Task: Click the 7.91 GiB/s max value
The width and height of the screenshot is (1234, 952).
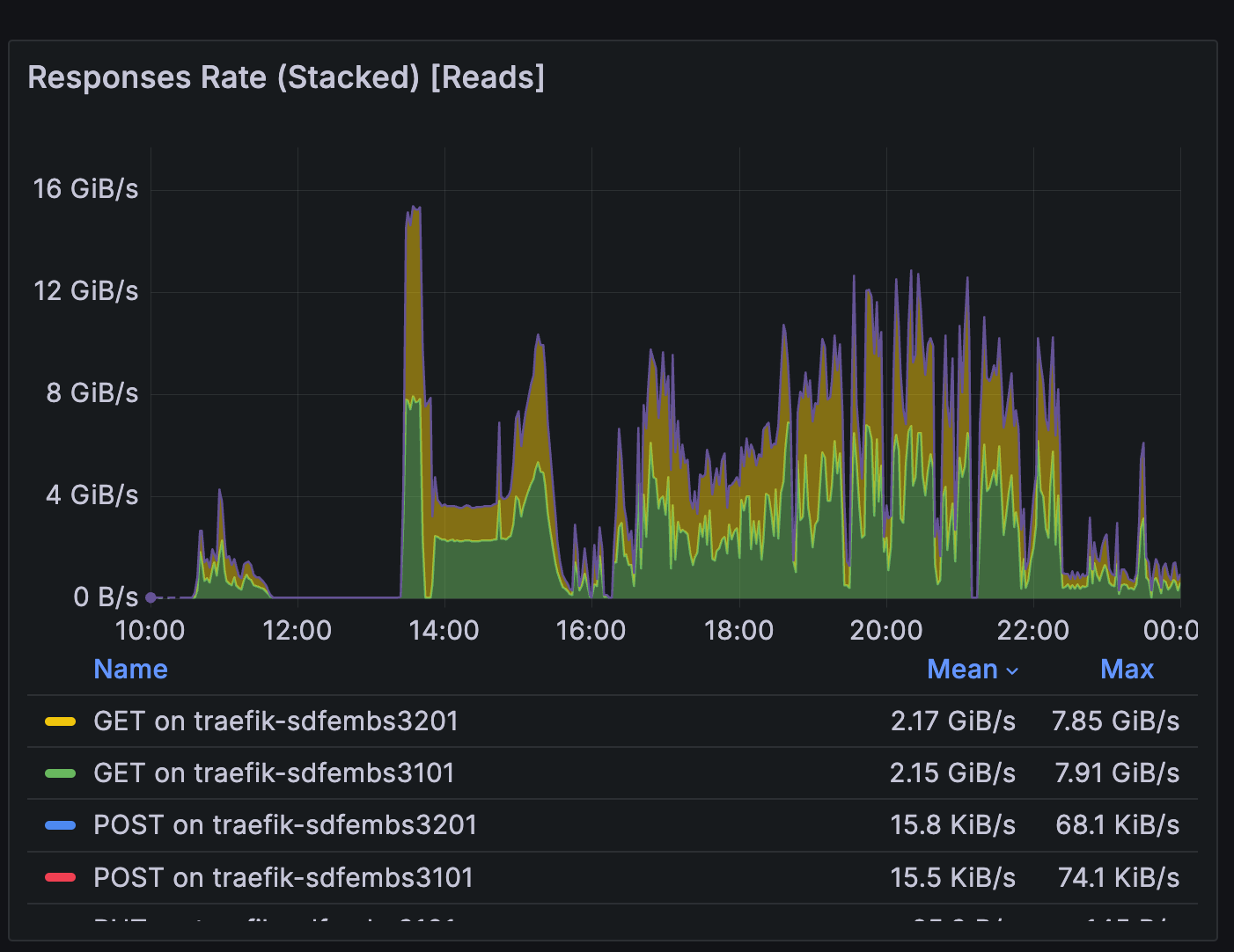Action: coord(1117,773)
